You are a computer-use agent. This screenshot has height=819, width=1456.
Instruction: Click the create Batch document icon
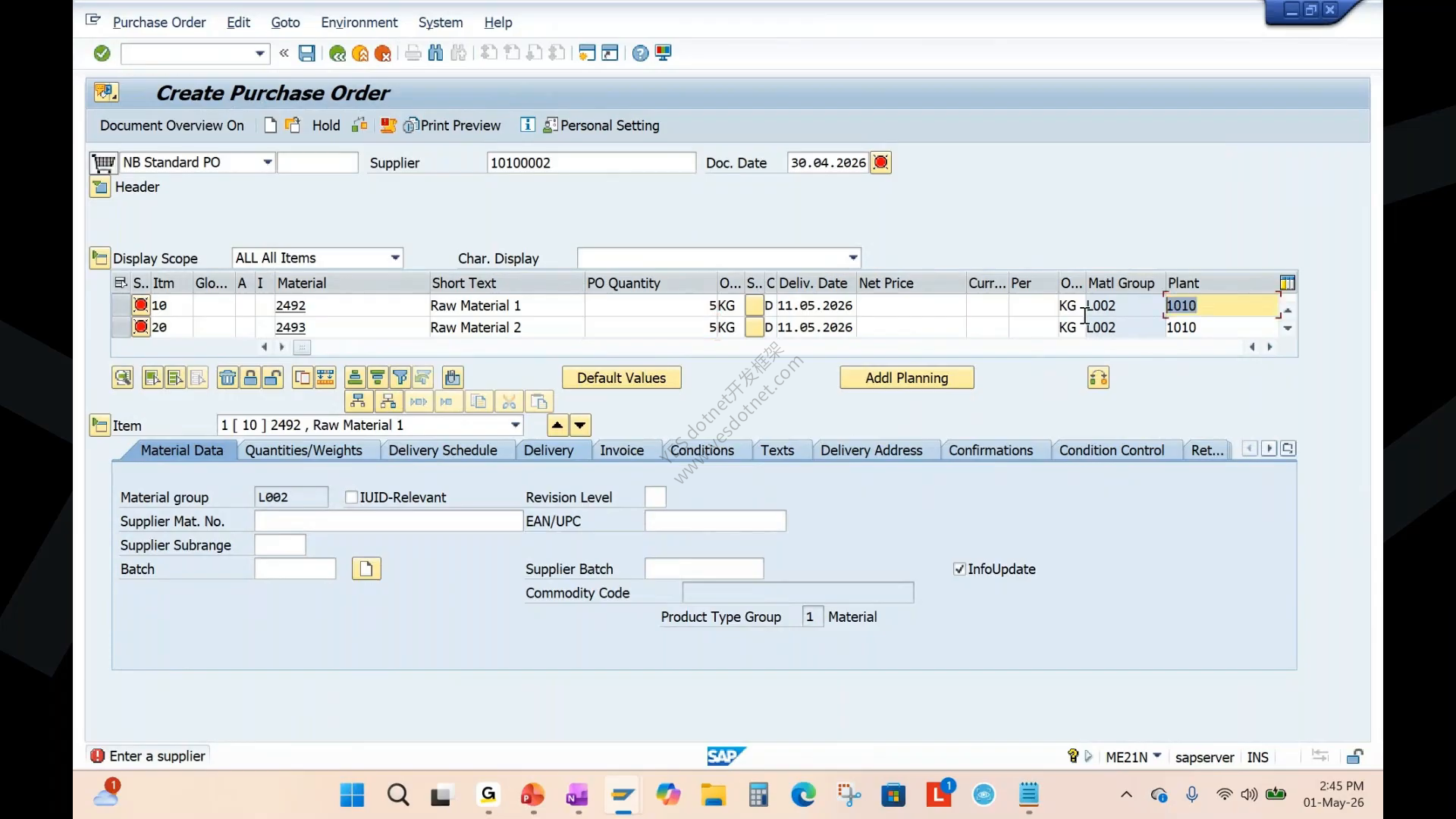point(366,569)
